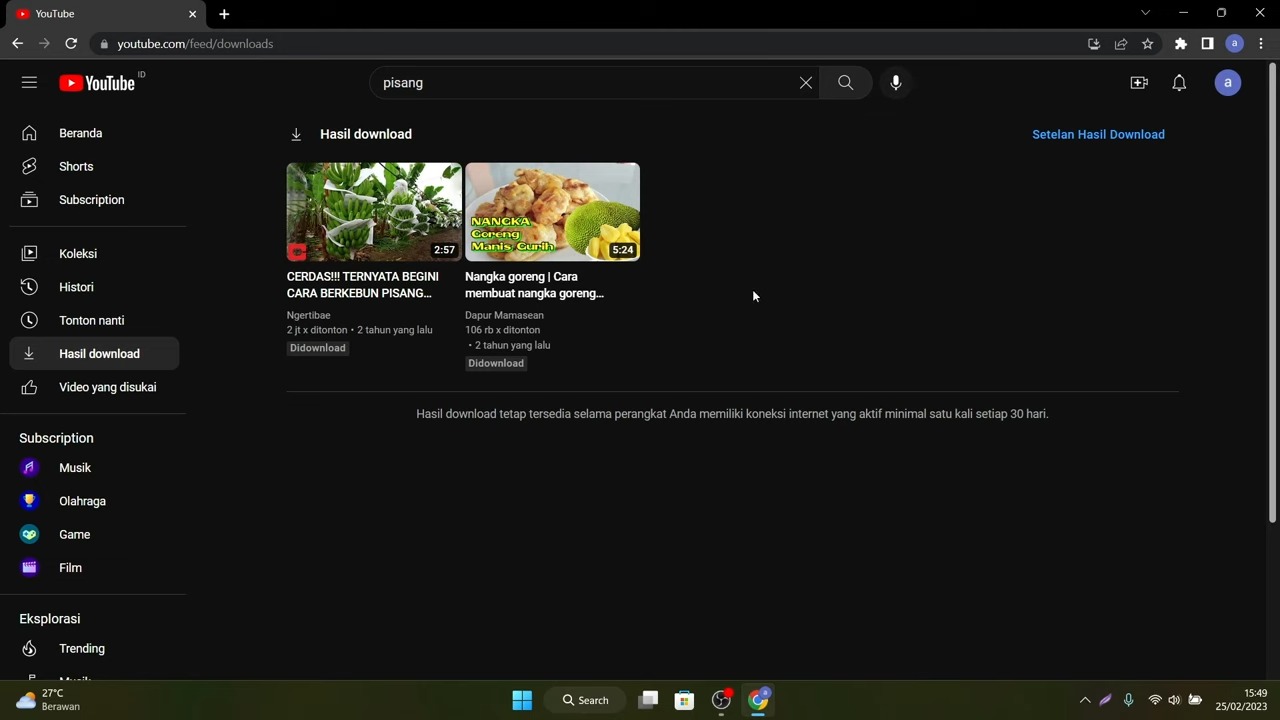The width and height of the screenshot is (1280, 720).
Task: Click the address bar URL
Action: (195, 44)
